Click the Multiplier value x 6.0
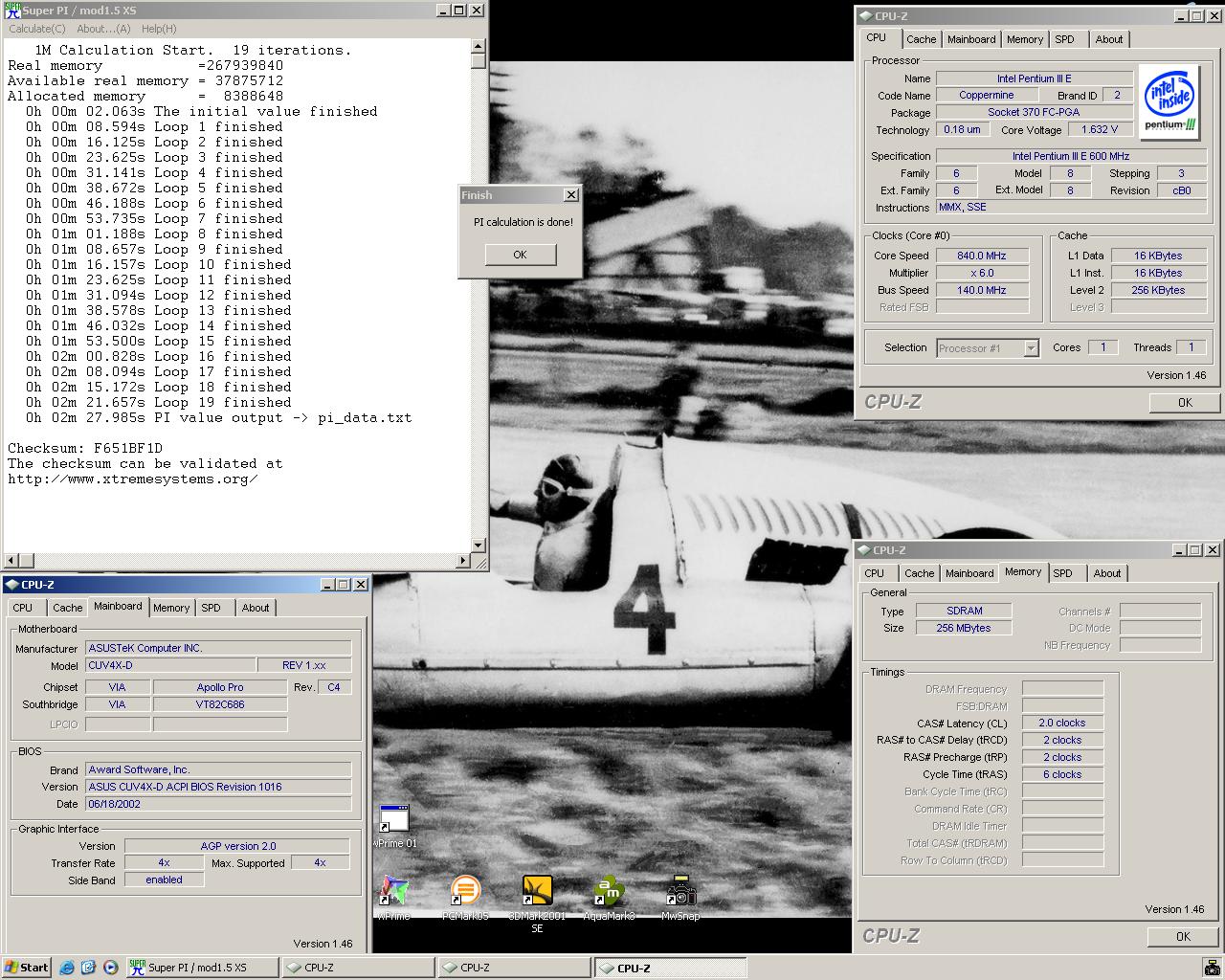The height and width of the screenshot is (980, 1225). coord(982,273)
